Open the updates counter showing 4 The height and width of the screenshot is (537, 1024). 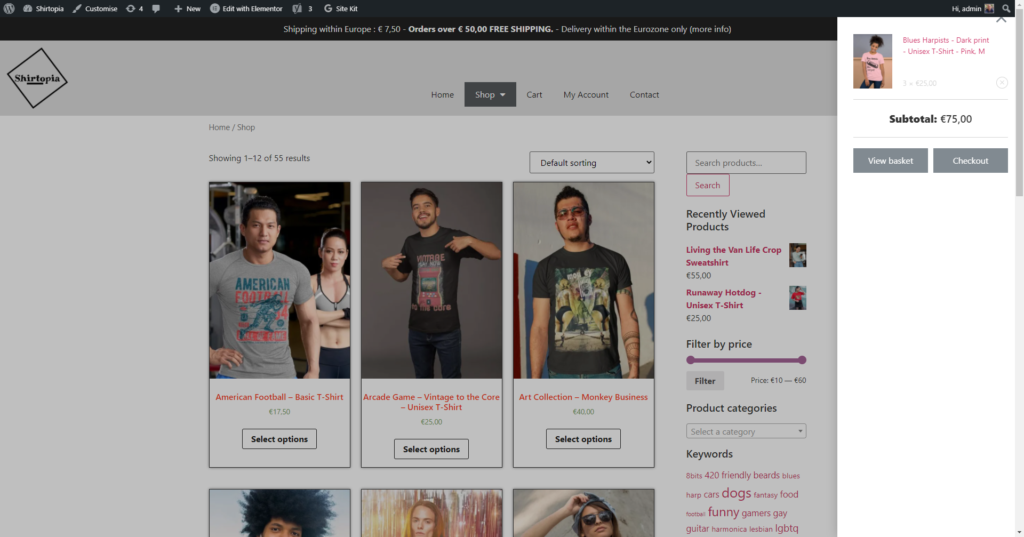tap(134, 8)
